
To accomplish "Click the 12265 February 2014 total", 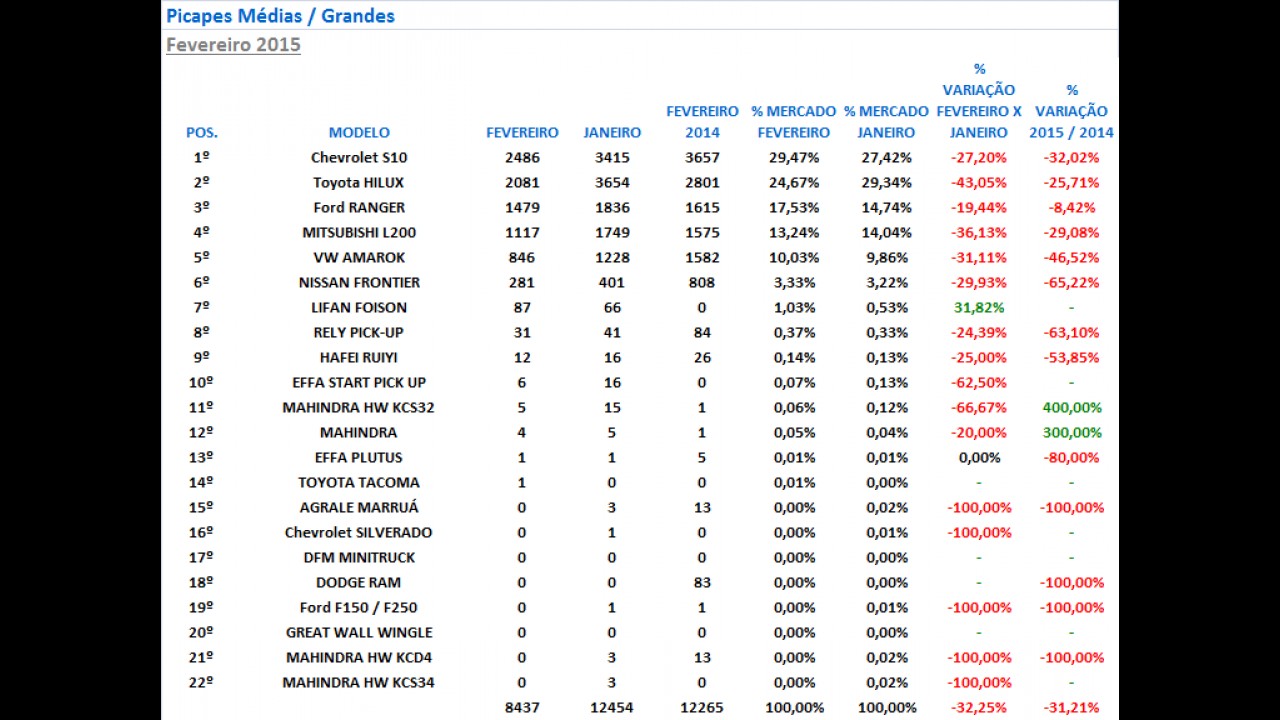I will pos(702,707).
